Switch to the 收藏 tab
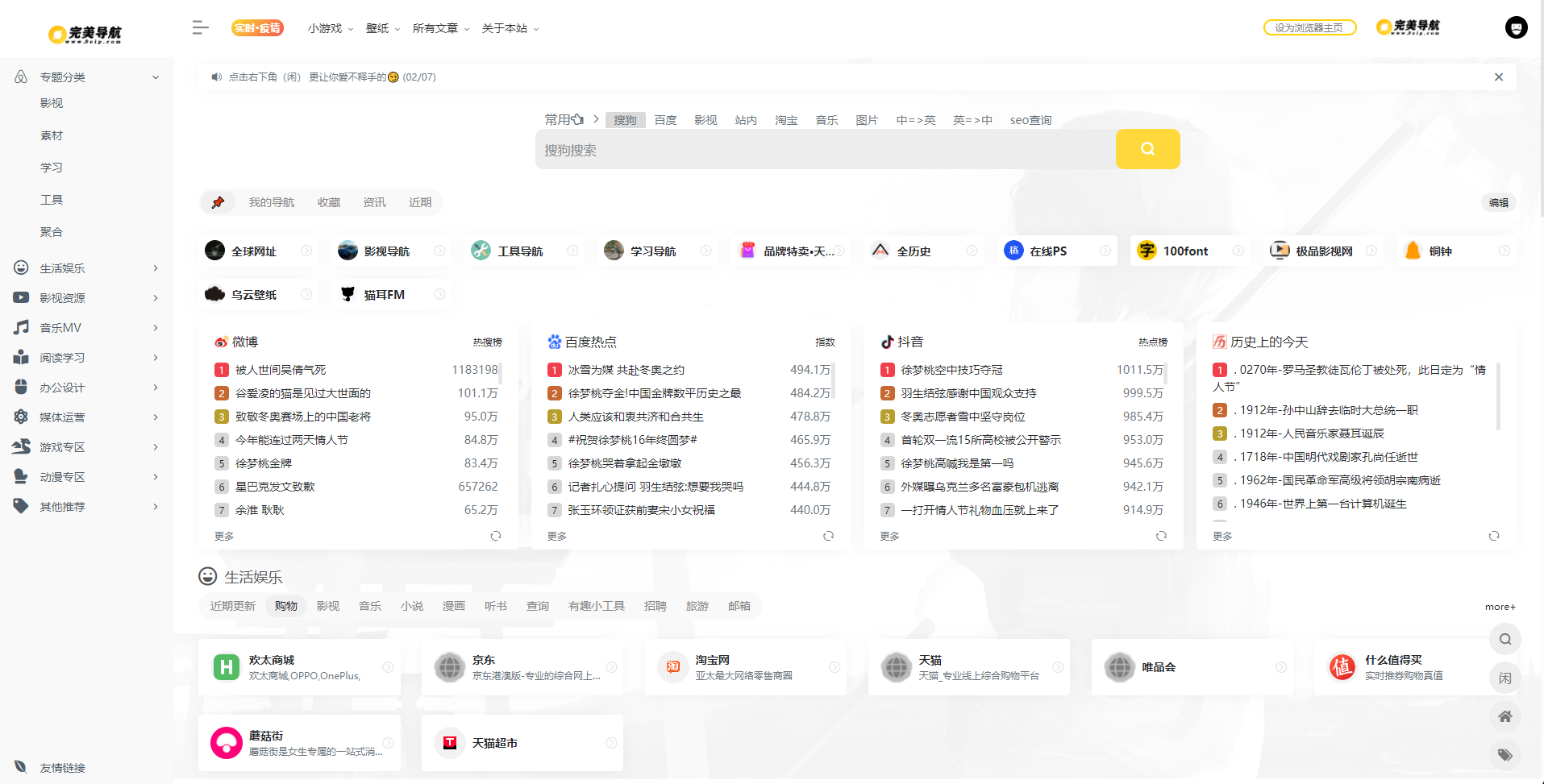Image resolution: width=1544 pixels, height=784 pixels. point(329,202)
